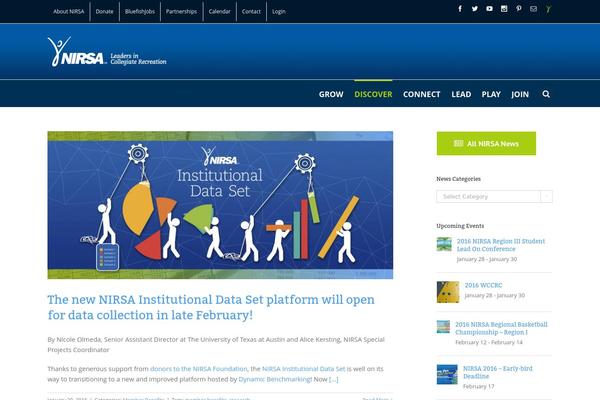Follow 'NIRSA Institutional Data Set' text link

click(x=303, y=369)
